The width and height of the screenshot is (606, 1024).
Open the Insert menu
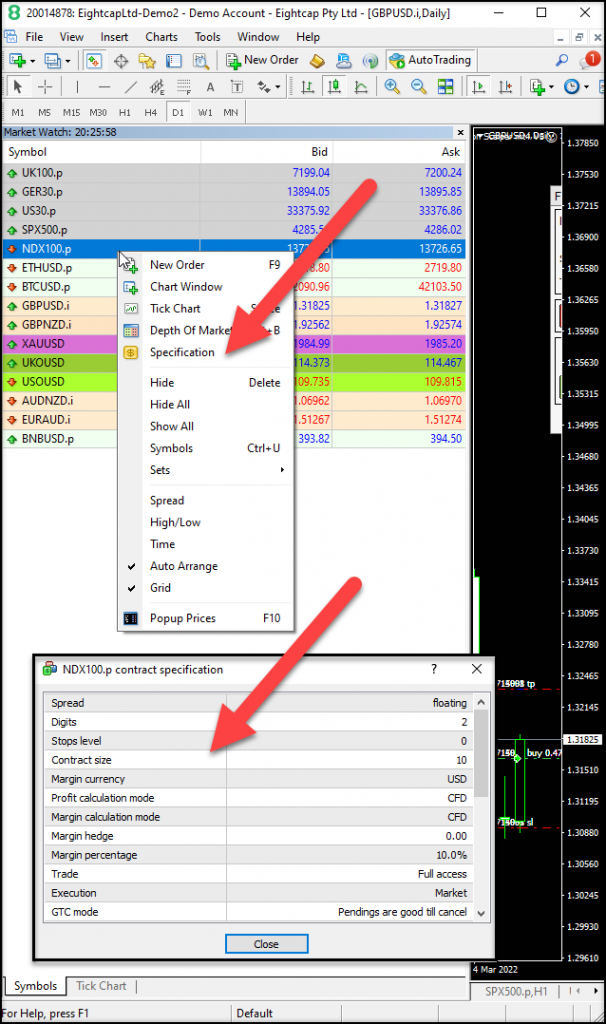[114, 37]
